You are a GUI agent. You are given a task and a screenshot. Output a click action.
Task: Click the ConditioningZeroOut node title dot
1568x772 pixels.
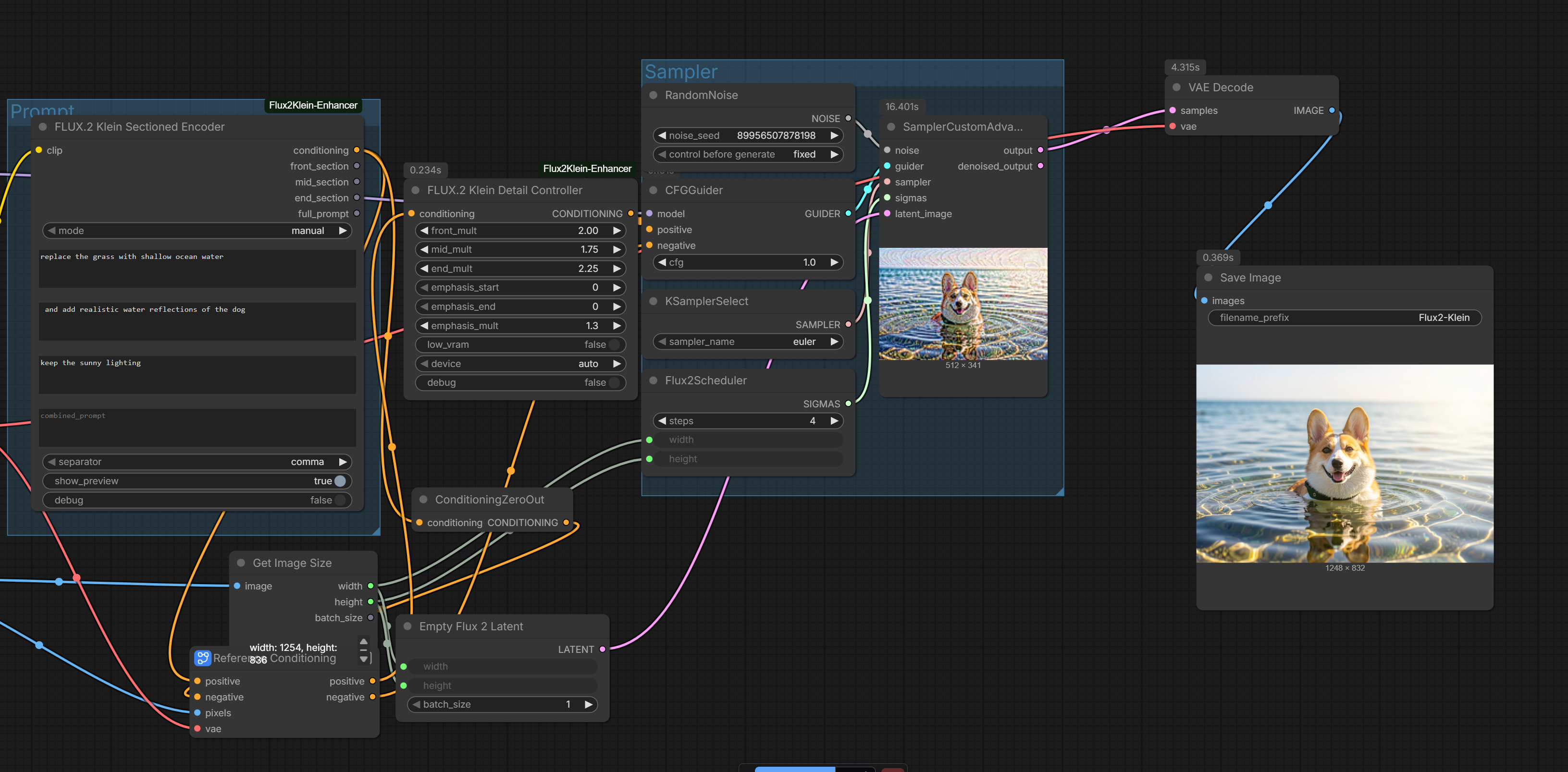tap(424, 500)
